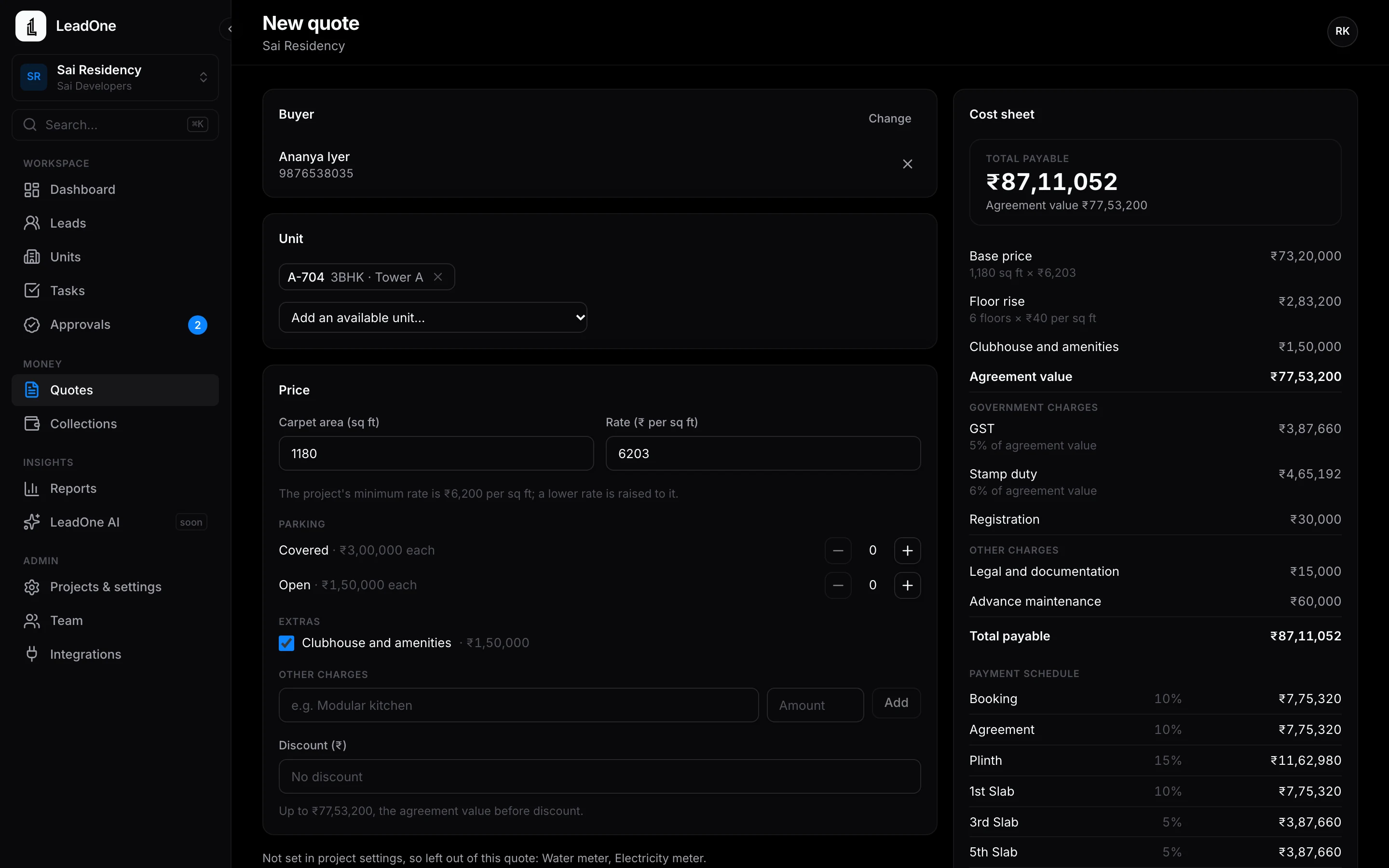Click the Tasks checkmark icon
Screen dimensions: 1389x868
pyautogui.click(x=31, y=290)
